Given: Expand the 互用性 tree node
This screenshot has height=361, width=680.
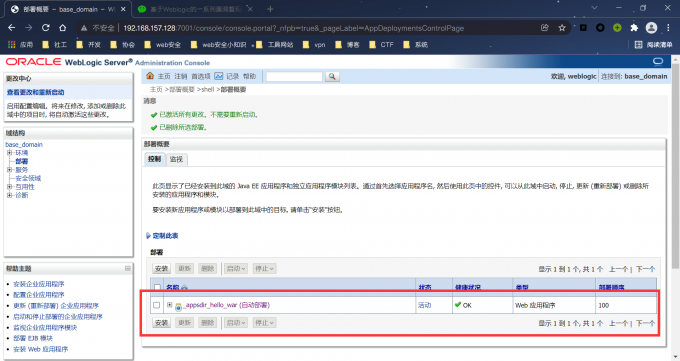Looking at the screenshot, I should (x=9, y=187).
